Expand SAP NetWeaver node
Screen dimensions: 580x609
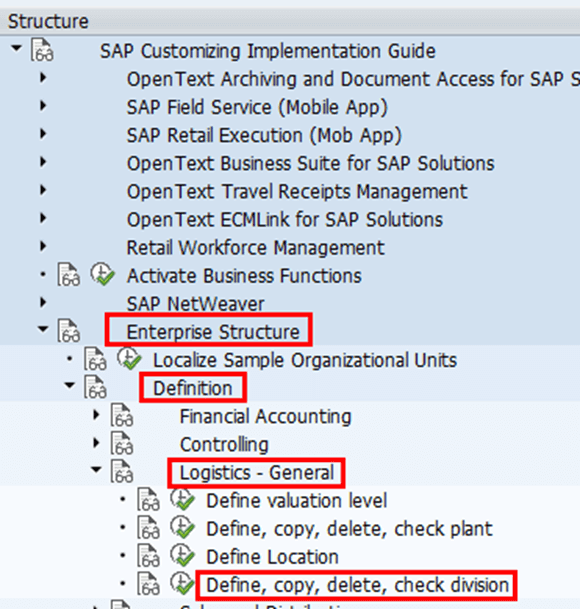[43, 303]
